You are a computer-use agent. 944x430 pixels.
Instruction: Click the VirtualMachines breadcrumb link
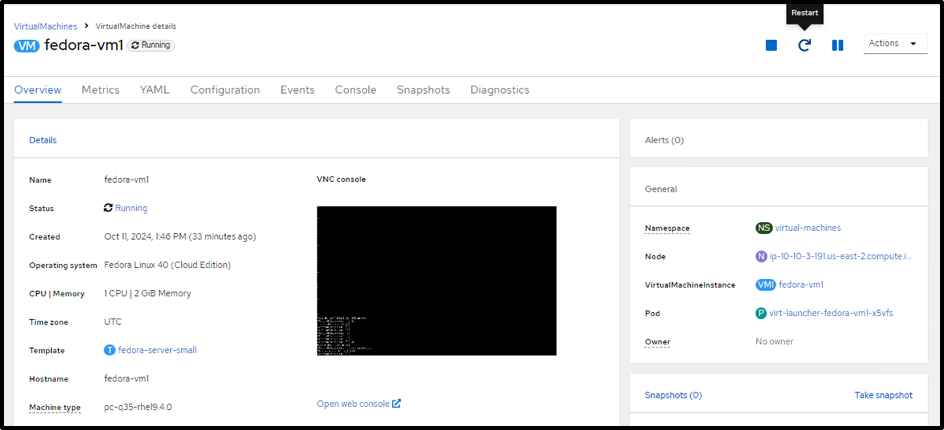point(46,26)
